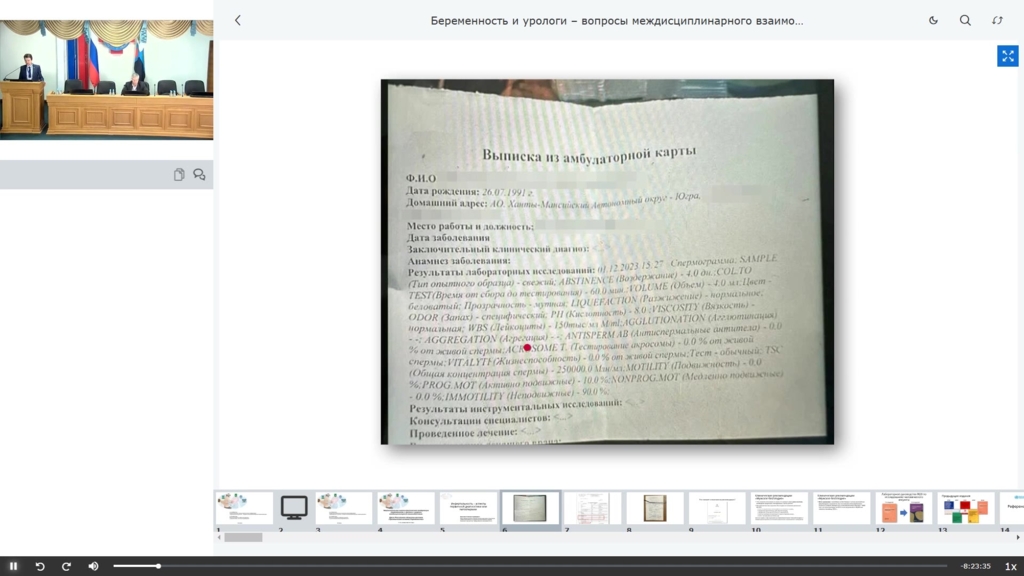Click the playback progress bar
Screen dimensions: 1024x576
pyautogui.click(x=500, y=566)
